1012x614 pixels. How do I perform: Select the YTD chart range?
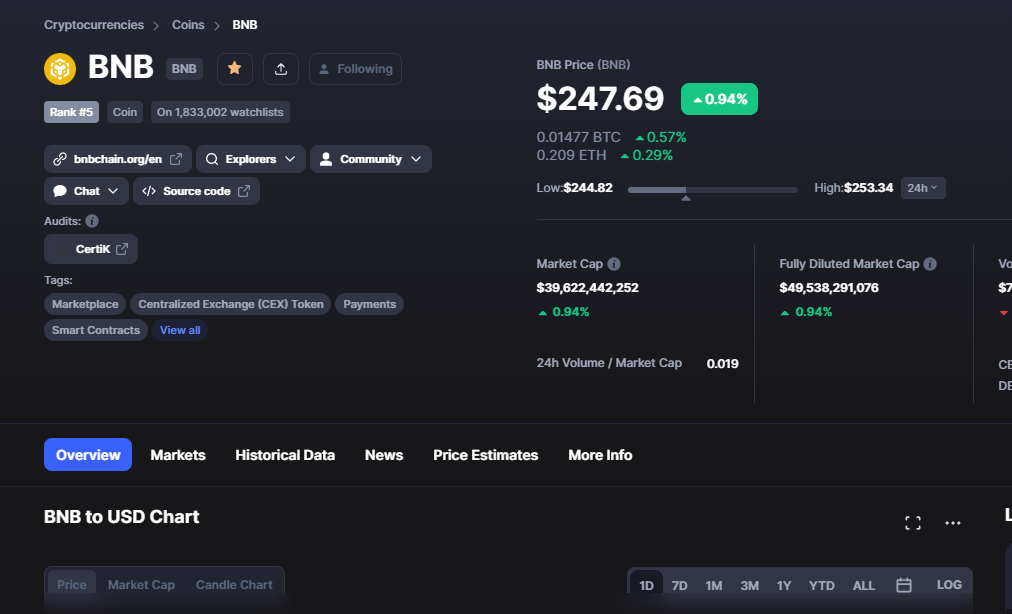click(x=822, y=585)
